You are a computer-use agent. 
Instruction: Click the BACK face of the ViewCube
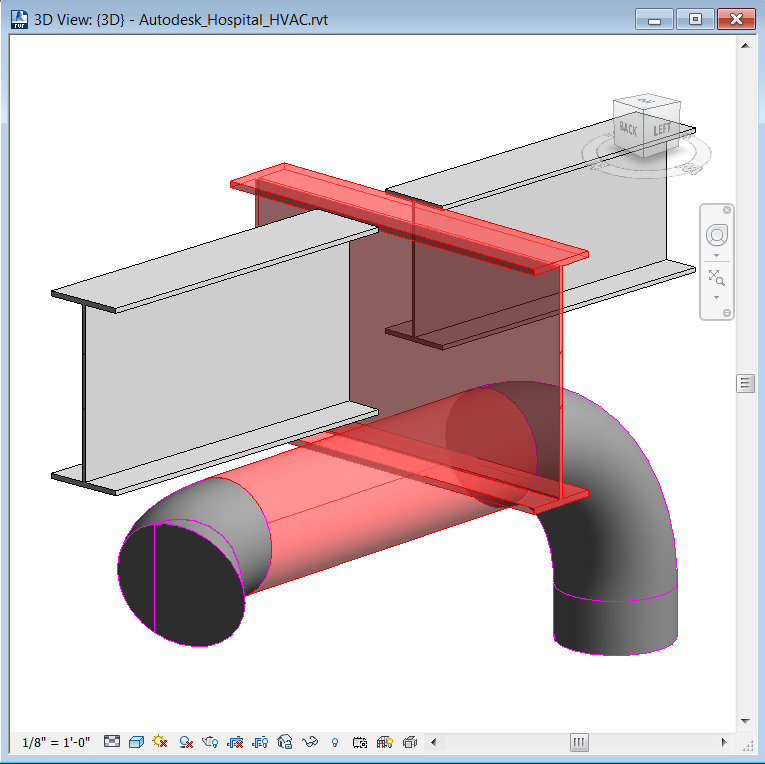(629, 129)
